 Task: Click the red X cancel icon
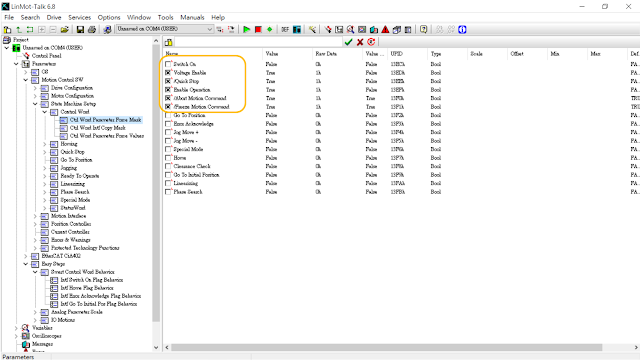360,42
